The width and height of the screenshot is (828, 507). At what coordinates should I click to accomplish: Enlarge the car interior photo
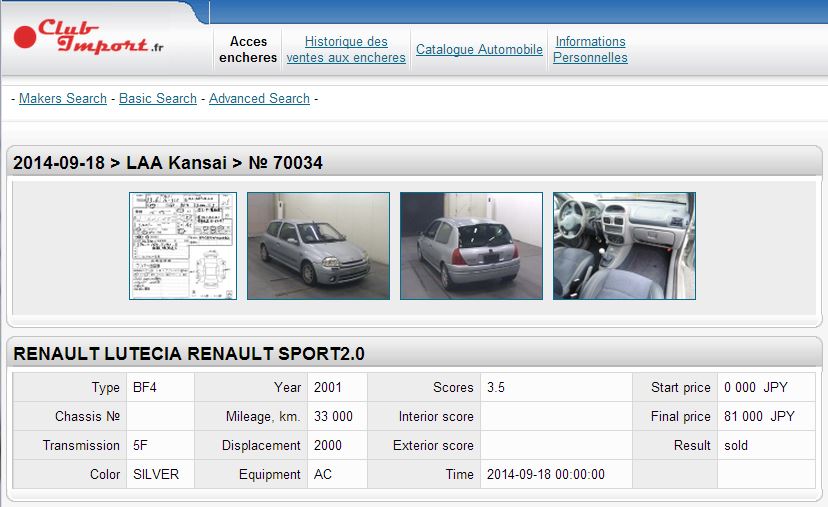coord(624,246)
